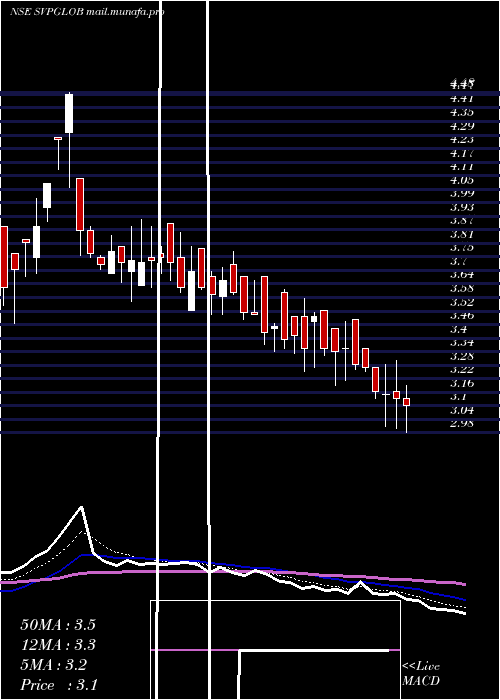Select the 3.04 price axis label
Image resolution: width=500 pixels, height=700 pixels.
click(x=462, y=410)
